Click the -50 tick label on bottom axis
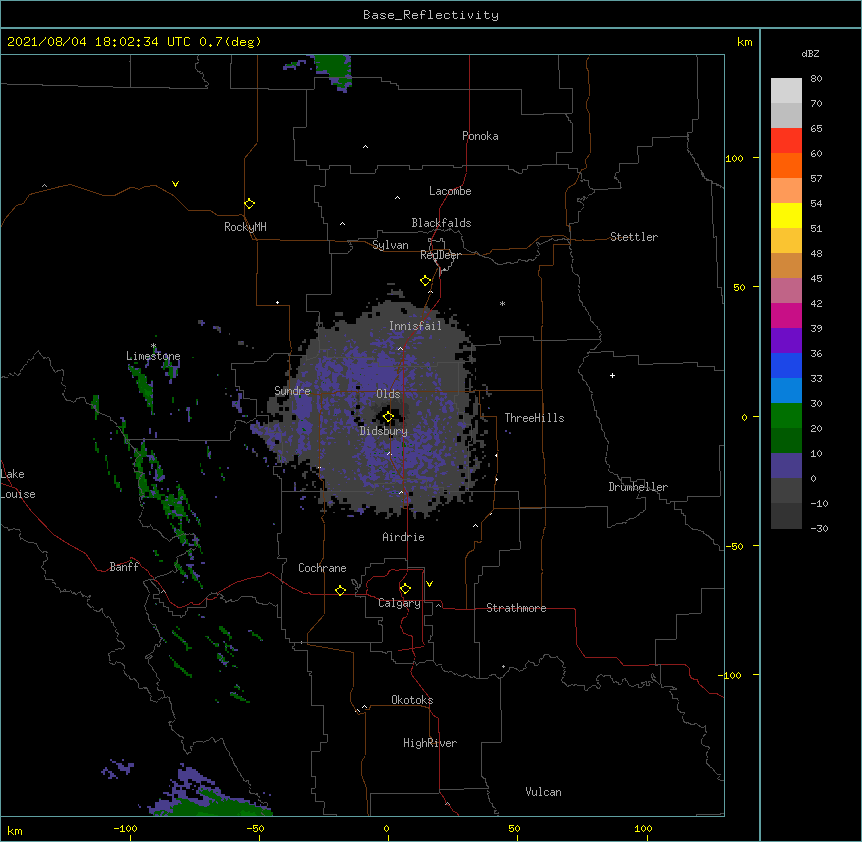Image resolution: width=862 pixels, height=842 pixels. click(255, 828)
